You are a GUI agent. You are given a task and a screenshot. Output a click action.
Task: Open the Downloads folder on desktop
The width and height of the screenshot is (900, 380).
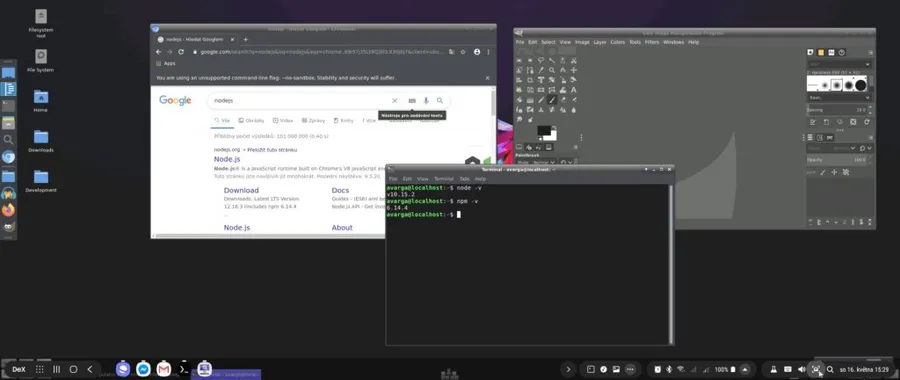click(41, 140)
